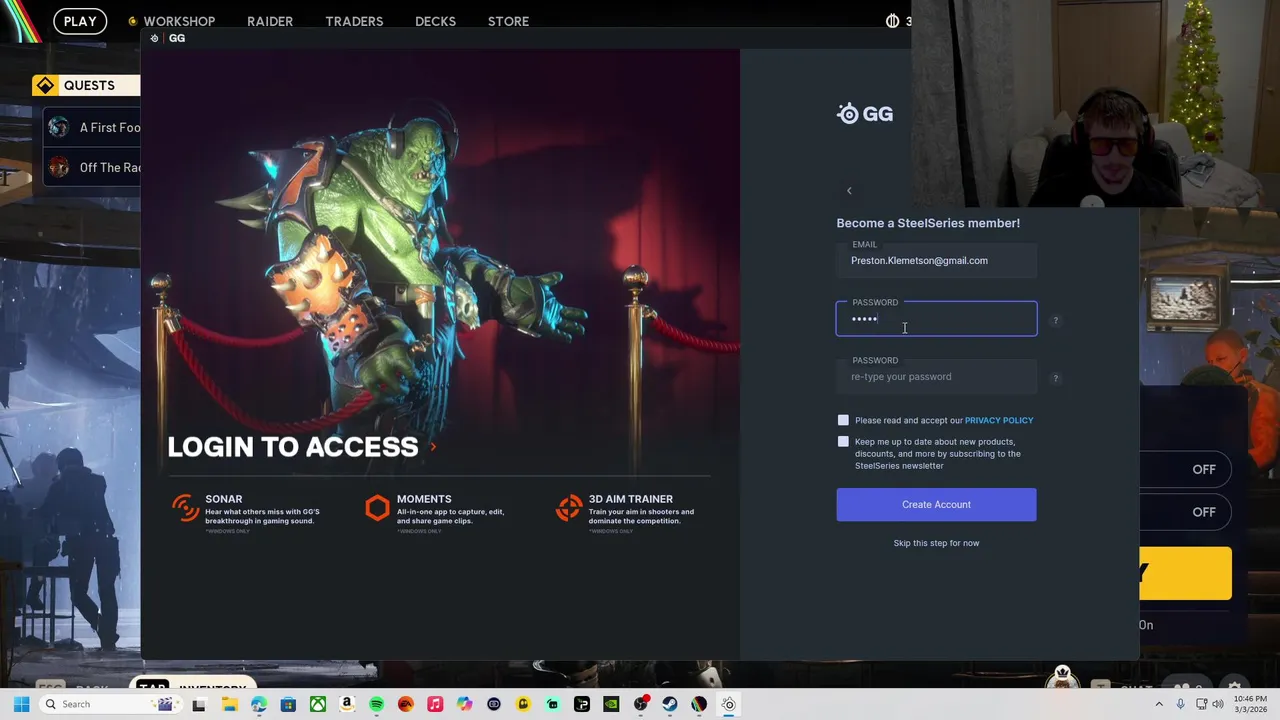
Task: Expand the hidden system tray icons chevron
Action: pyautogui.click(x=1159, y=704)
